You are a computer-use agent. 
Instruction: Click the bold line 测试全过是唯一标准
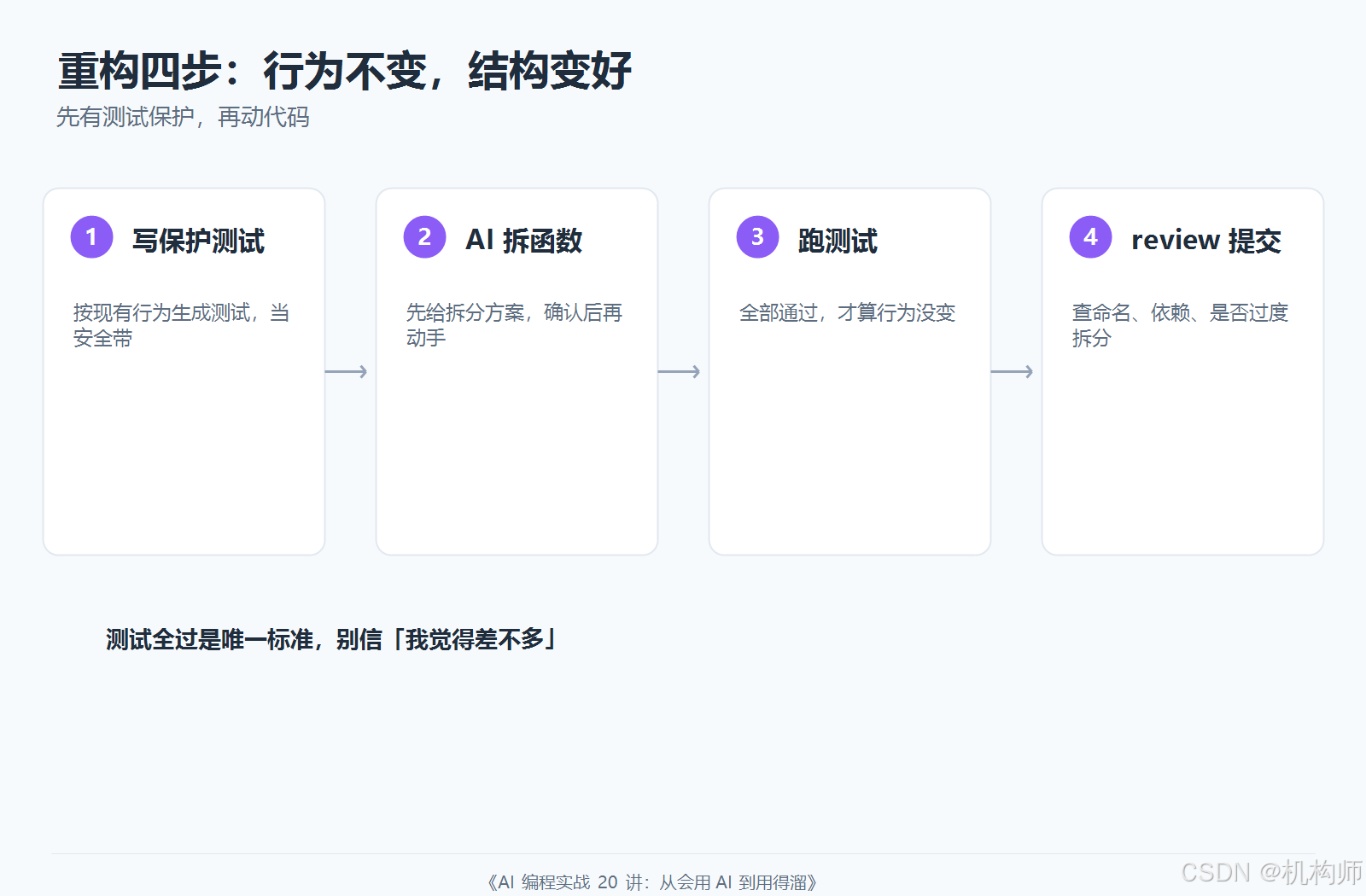tap(331, 639)
